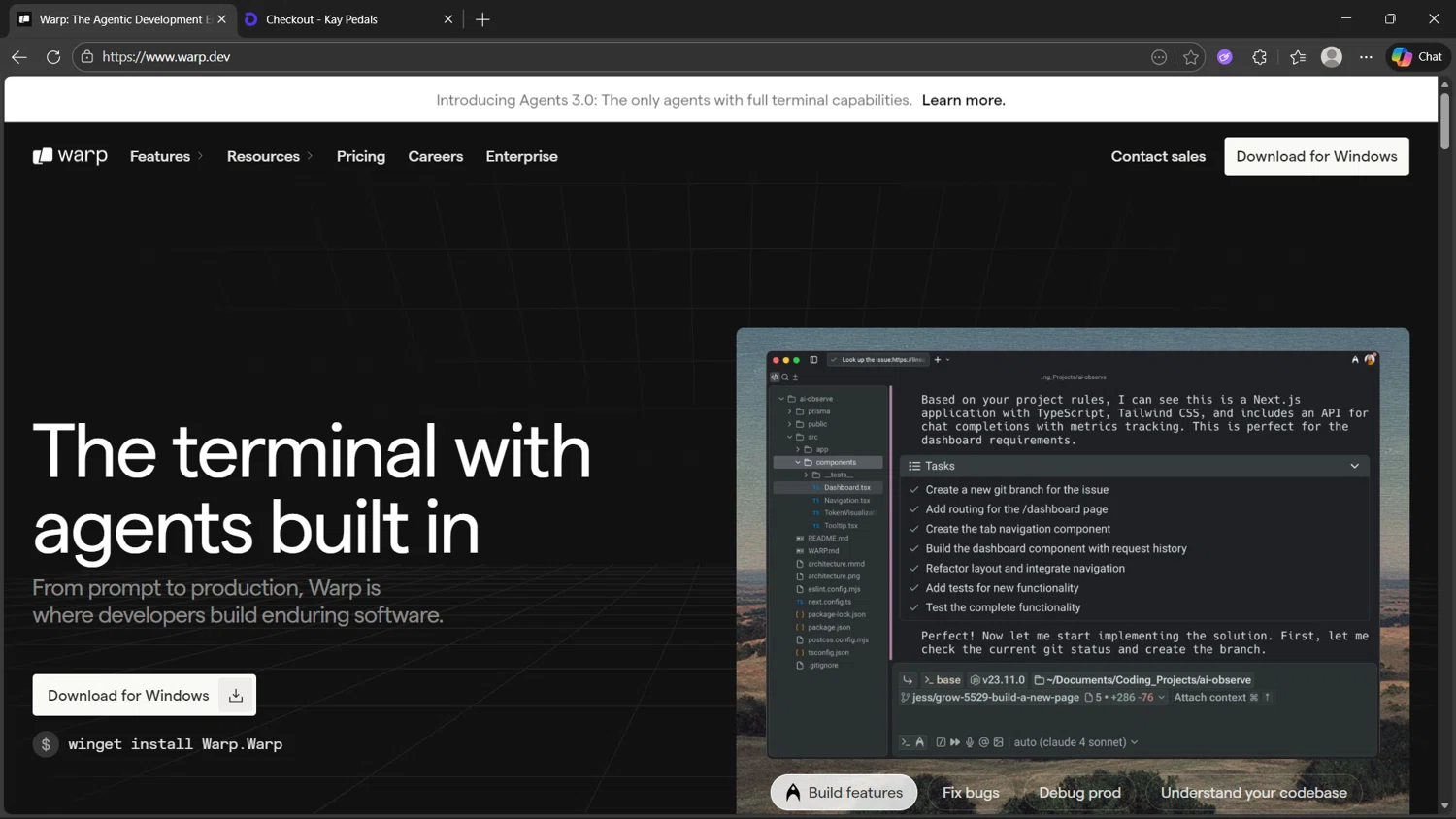Click the Contact sales link
Viewport: 1456px width, 819px height.
[x=1158, y=156]
